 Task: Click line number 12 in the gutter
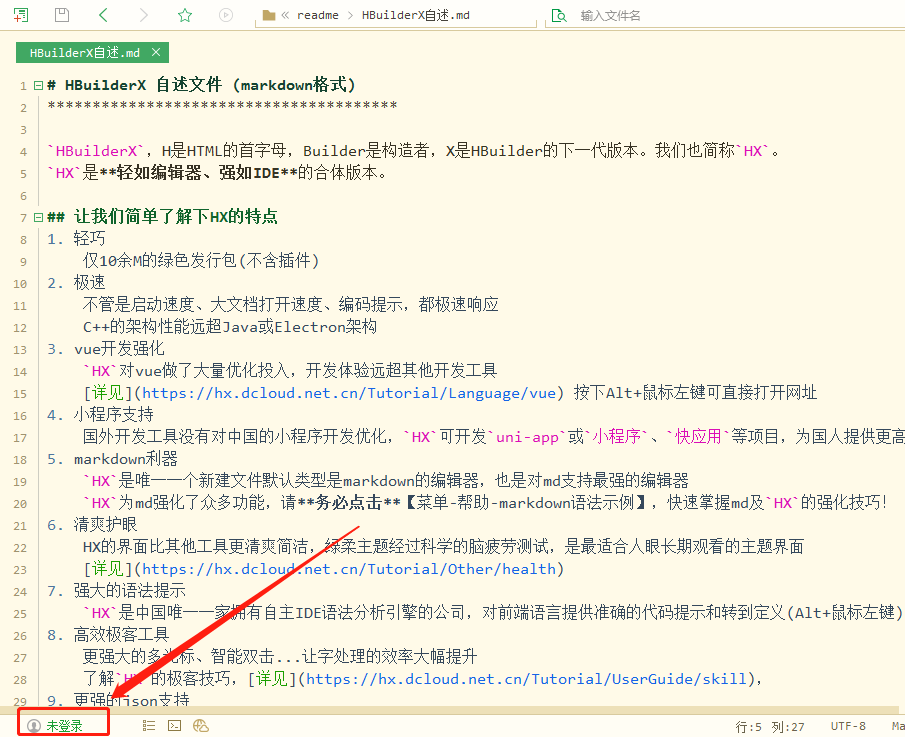click(20, 328)
